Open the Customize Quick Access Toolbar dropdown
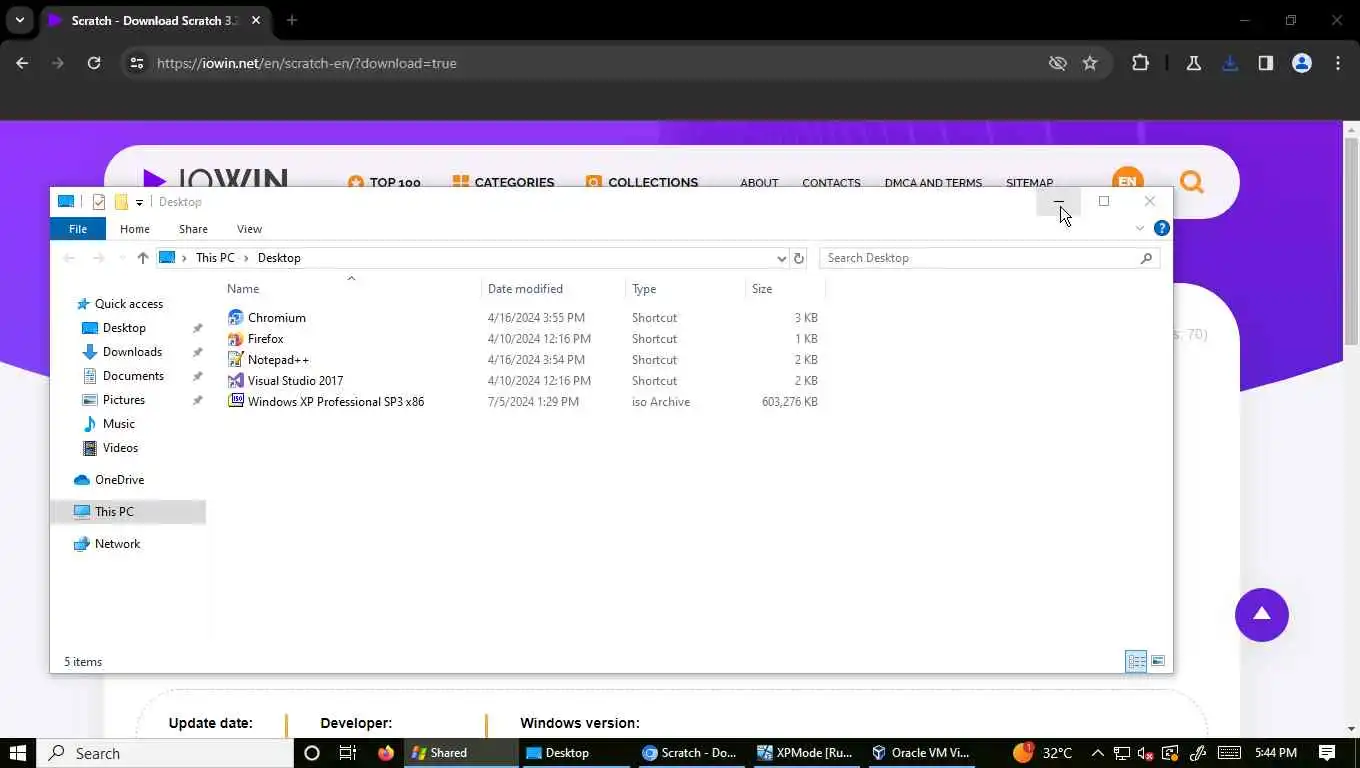This screenshot has width=1360, height=768. [139, 202]
